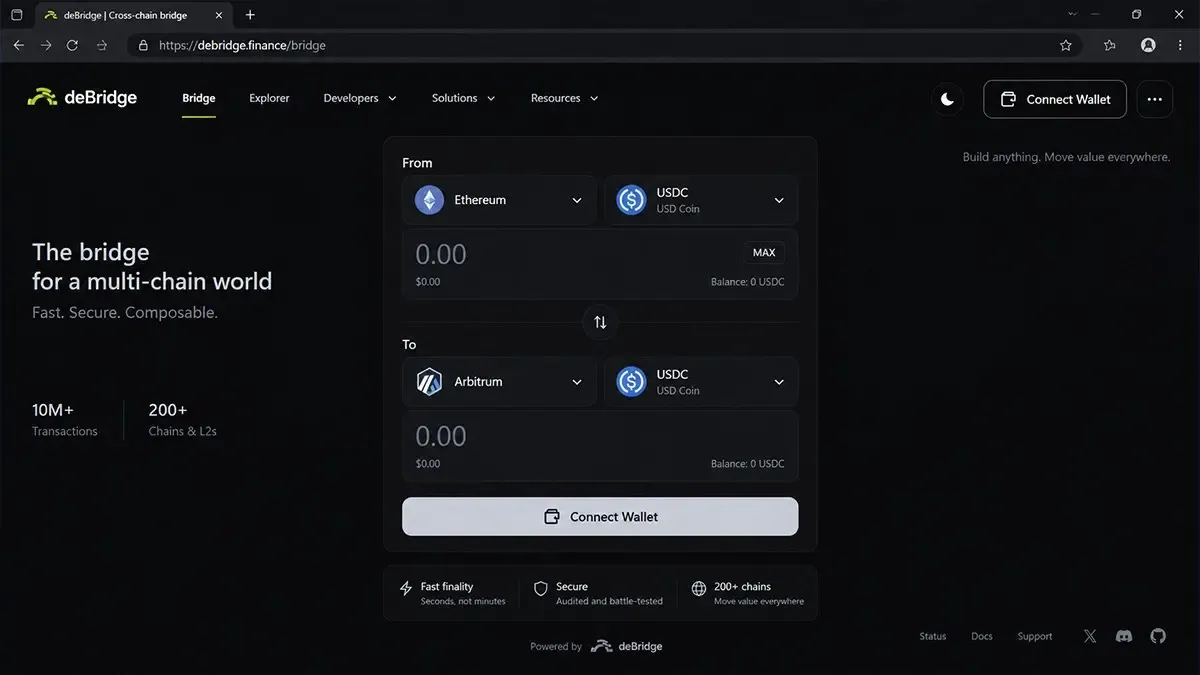The height and width of the screenshot is (675, 1200).
Task: Click the deBridge logo in the header
Action: point(82,98)
